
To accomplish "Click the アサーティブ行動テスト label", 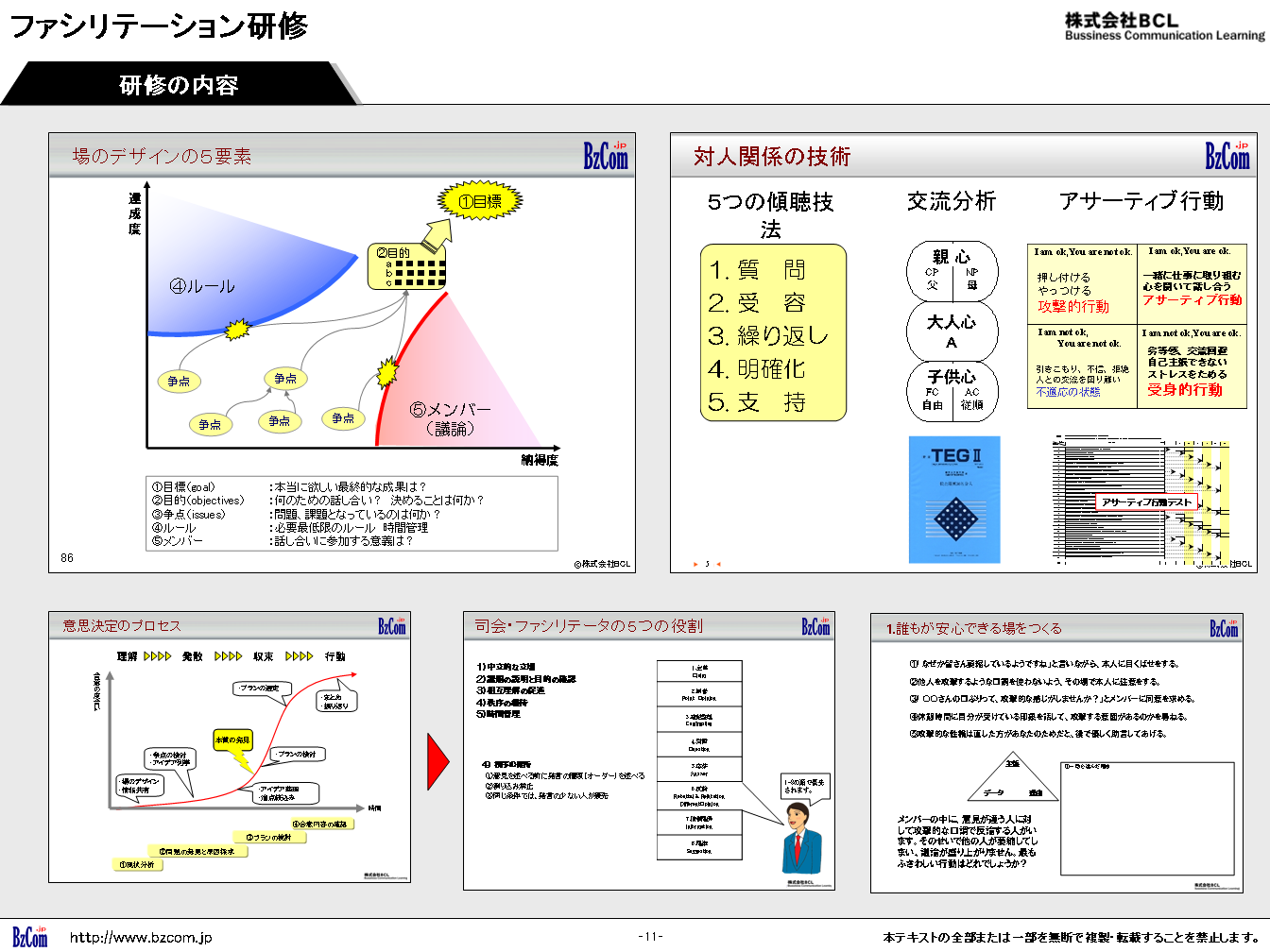I will pyautogui.click(x=1147, y=502).
